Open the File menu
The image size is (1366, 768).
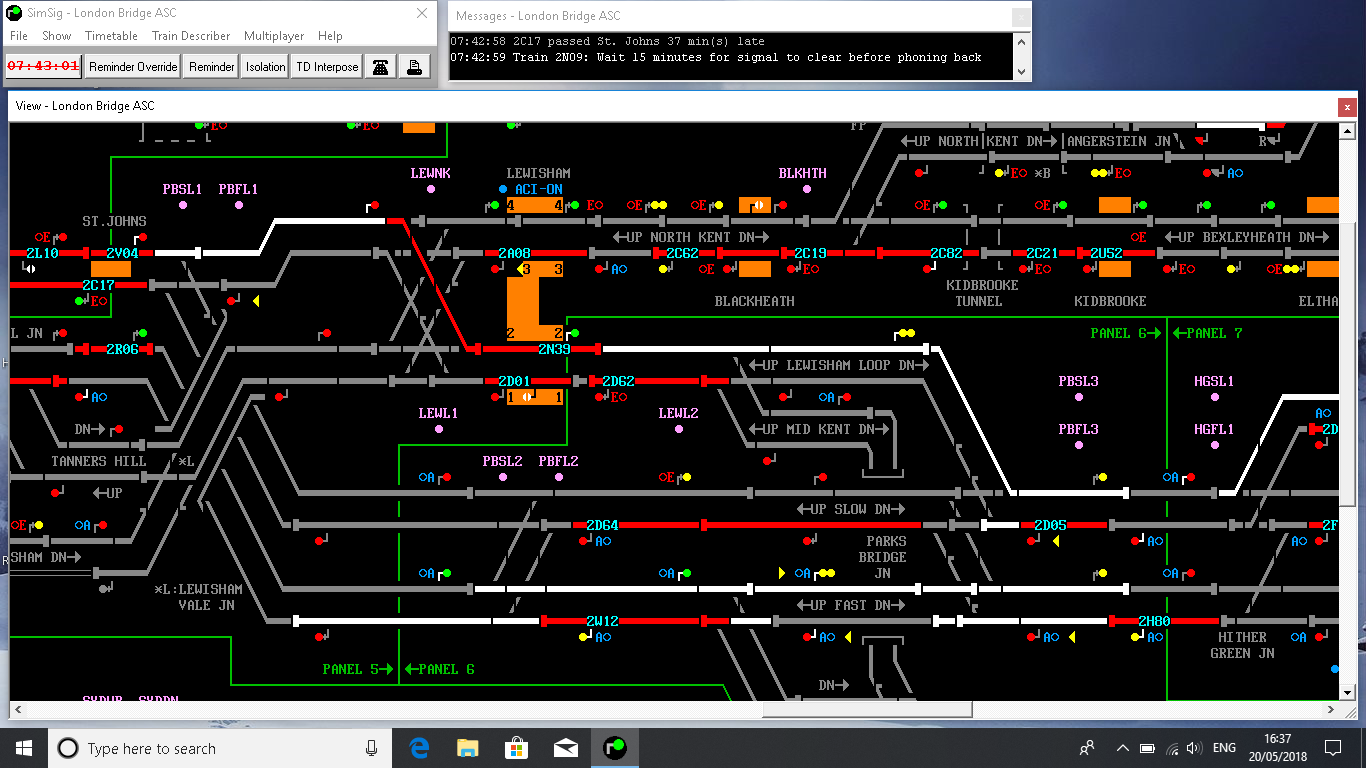click(x=19, y=36)
